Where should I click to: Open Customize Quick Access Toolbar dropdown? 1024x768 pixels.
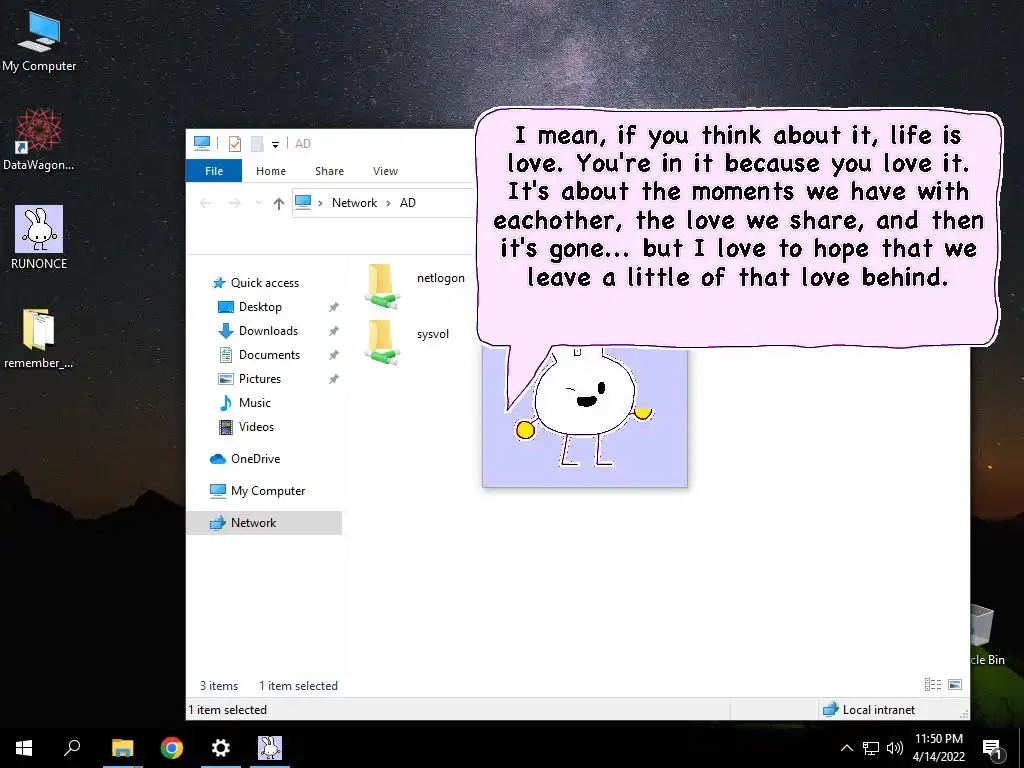(276, 144)
